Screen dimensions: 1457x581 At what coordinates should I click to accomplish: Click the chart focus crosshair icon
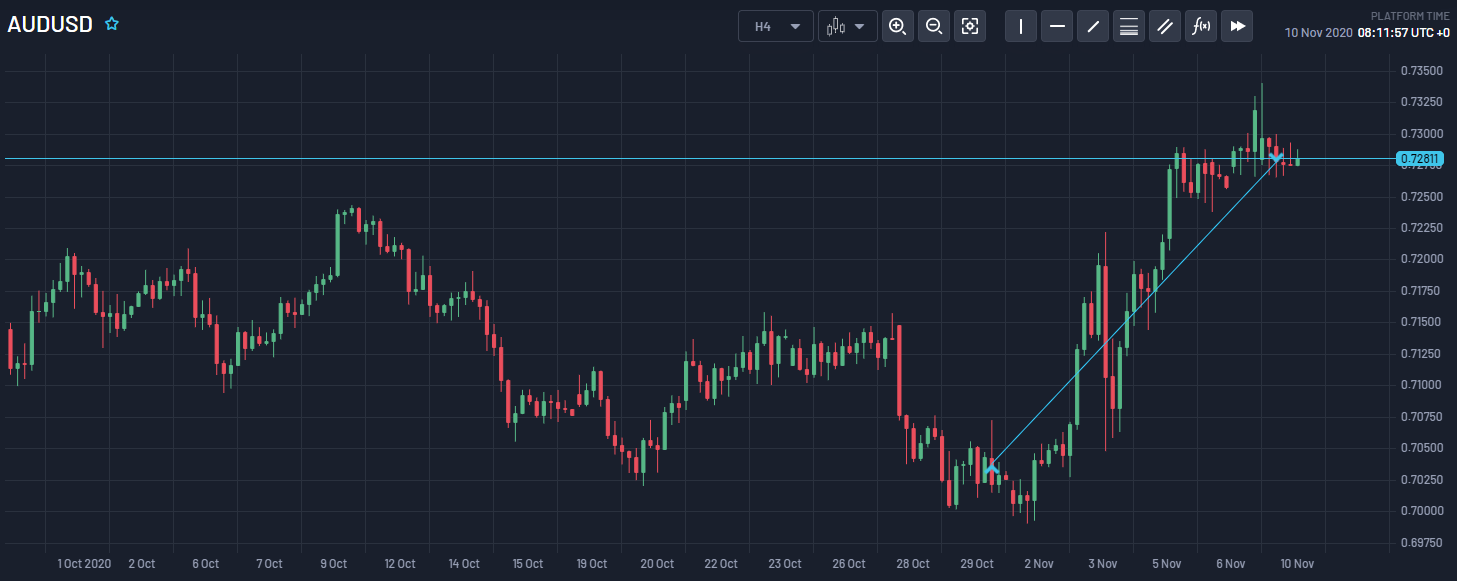point(970,26)
